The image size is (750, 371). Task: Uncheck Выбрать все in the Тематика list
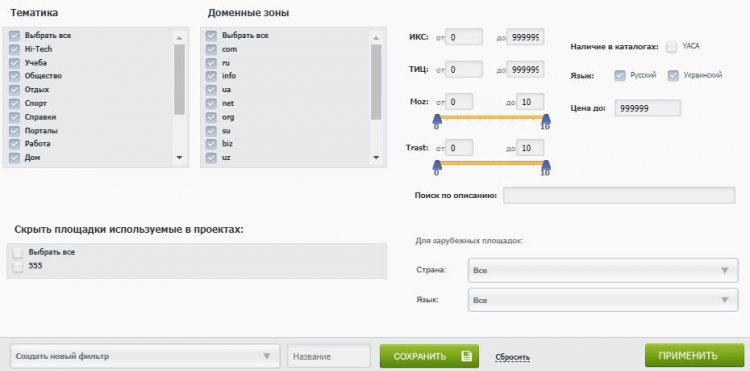14,36
